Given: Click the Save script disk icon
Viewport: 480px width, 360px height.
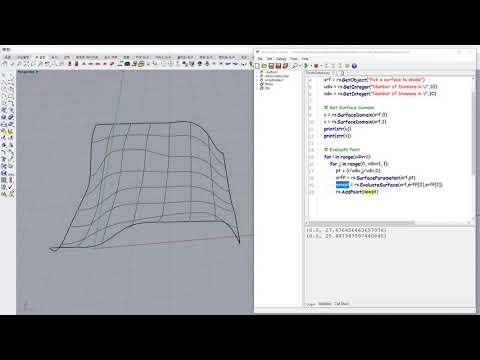Looking at the screenshot, I should click(271, 66).
